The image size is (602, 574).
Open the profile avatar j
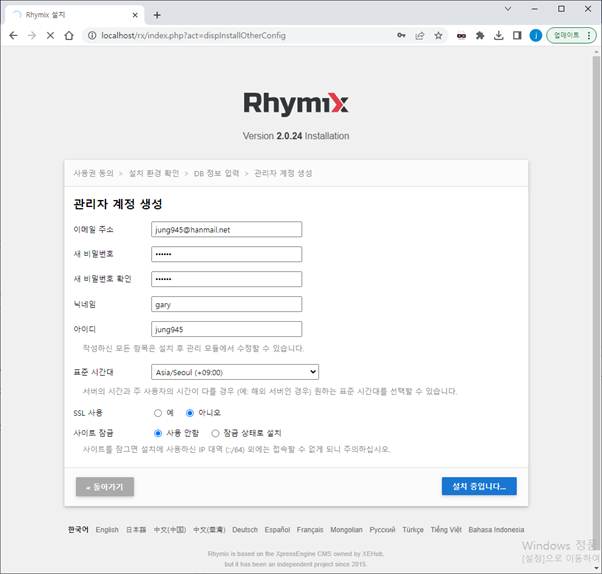[x=536, y=36]
